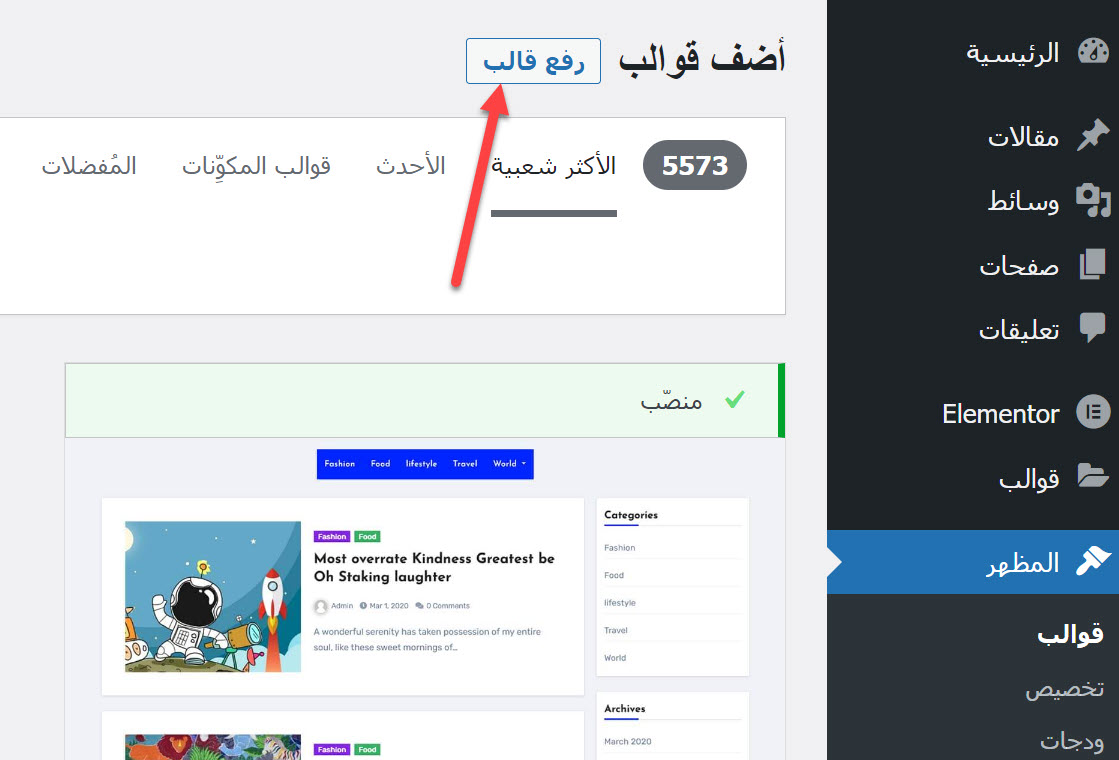Click the World dropdown in theme preview
1119x760 pixels.
(509, 464)
